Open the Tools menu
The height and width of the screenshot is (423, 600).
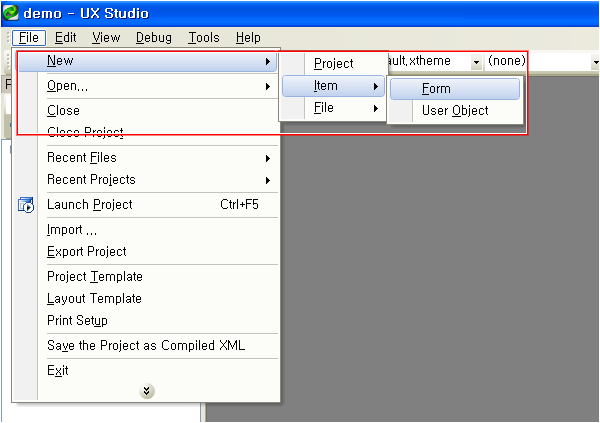(x=204, y=38)
